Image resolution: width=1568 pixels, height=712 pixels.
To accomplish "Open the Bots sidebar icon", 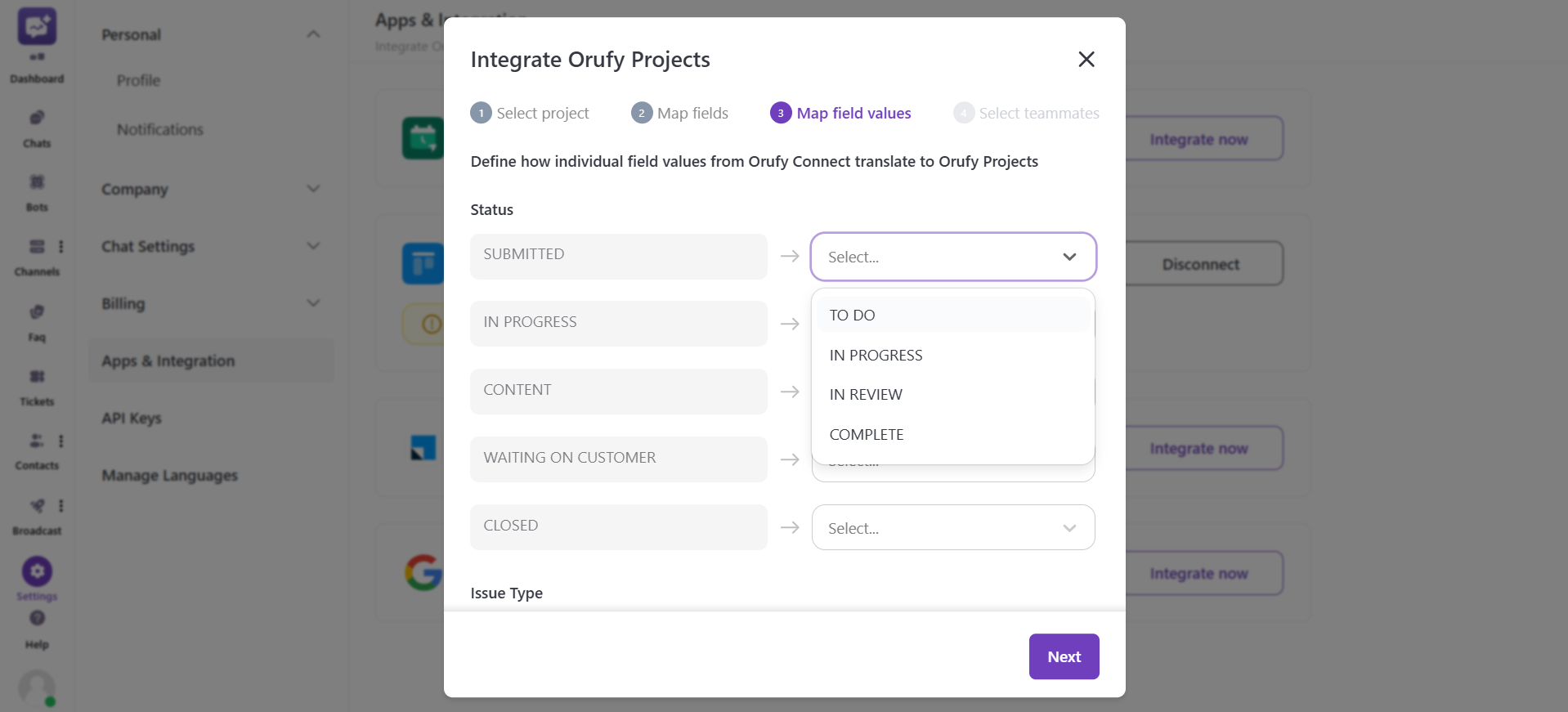I will click(37, 191).
